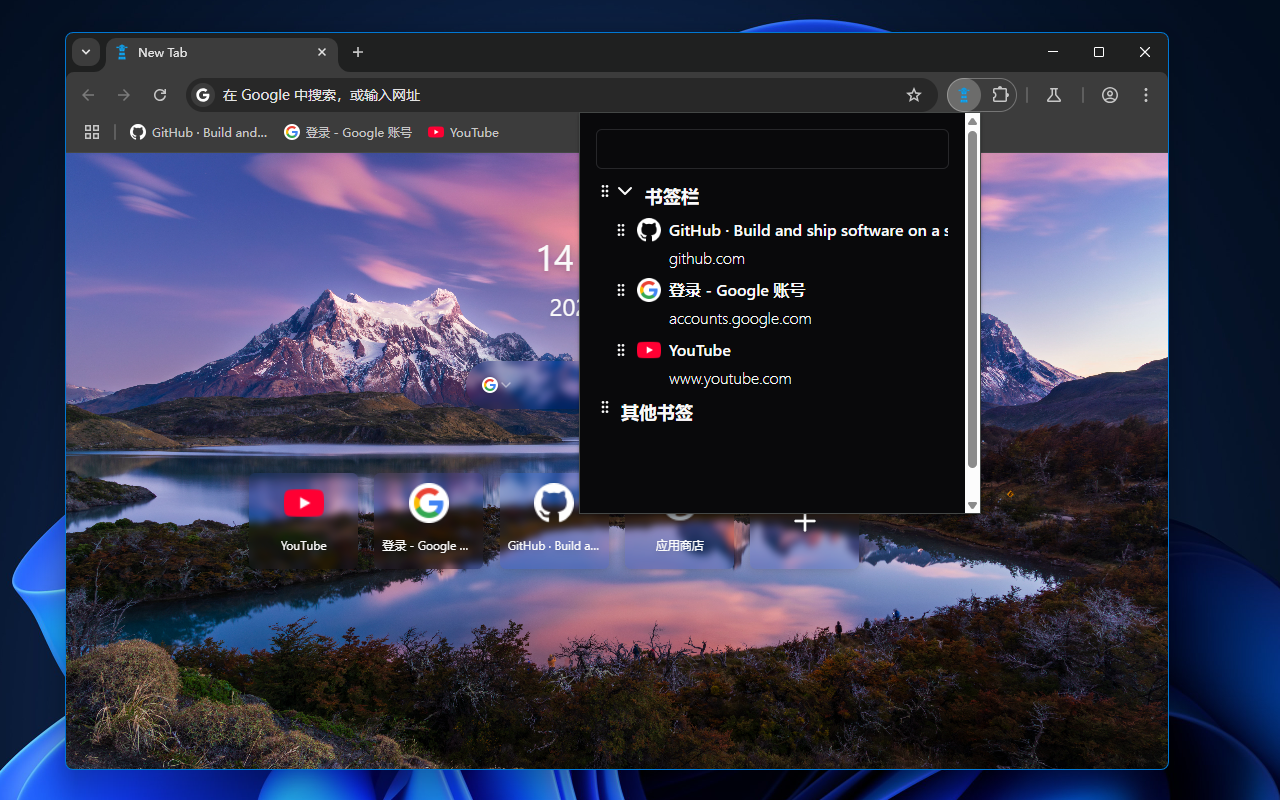Image resolution: width=1280 pixels, height=800 pixels.
Task: Open Chrome's three-dot menu
Action: tap(1146, 95)
